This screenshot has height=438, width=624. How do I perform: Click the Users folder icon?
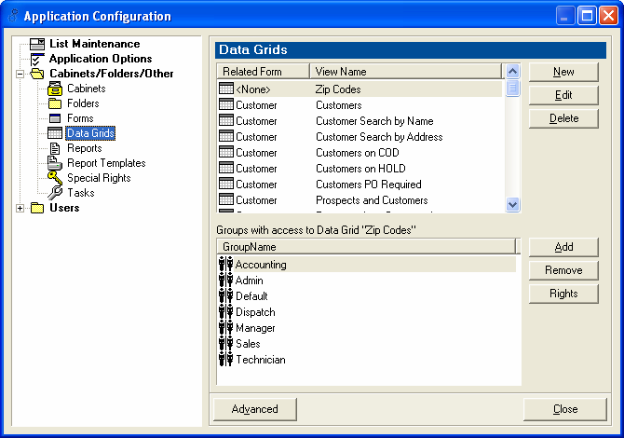coord(37,208)
